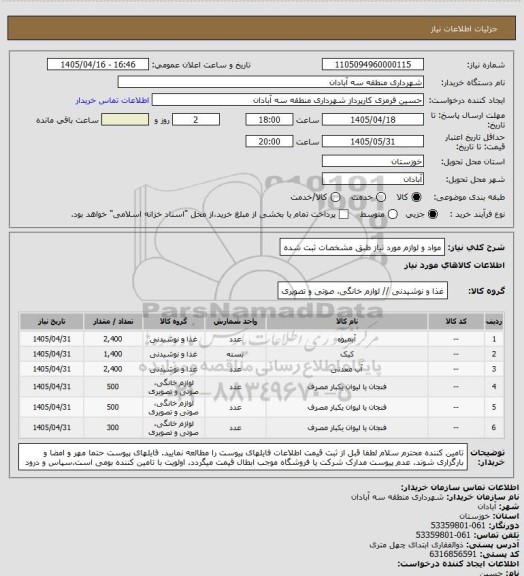Click the نام کالا column header
This screenshot has height=576, width=524.
[347, 321]
